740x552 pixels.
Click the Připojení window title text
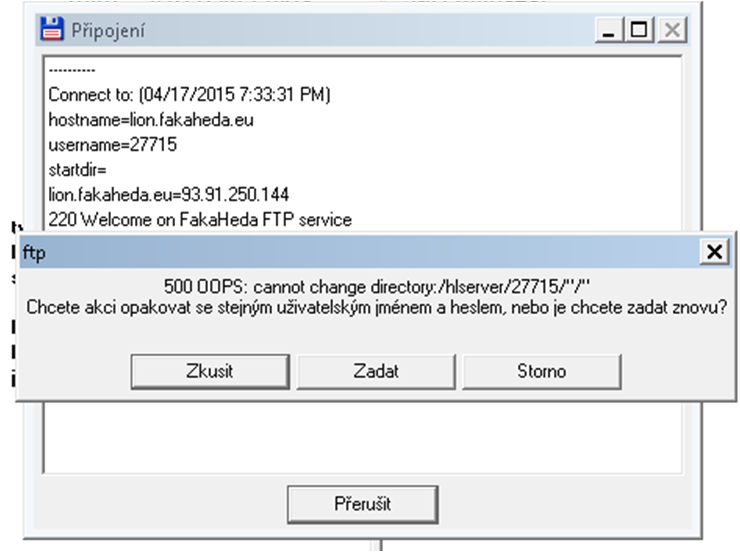coord(108,31)
